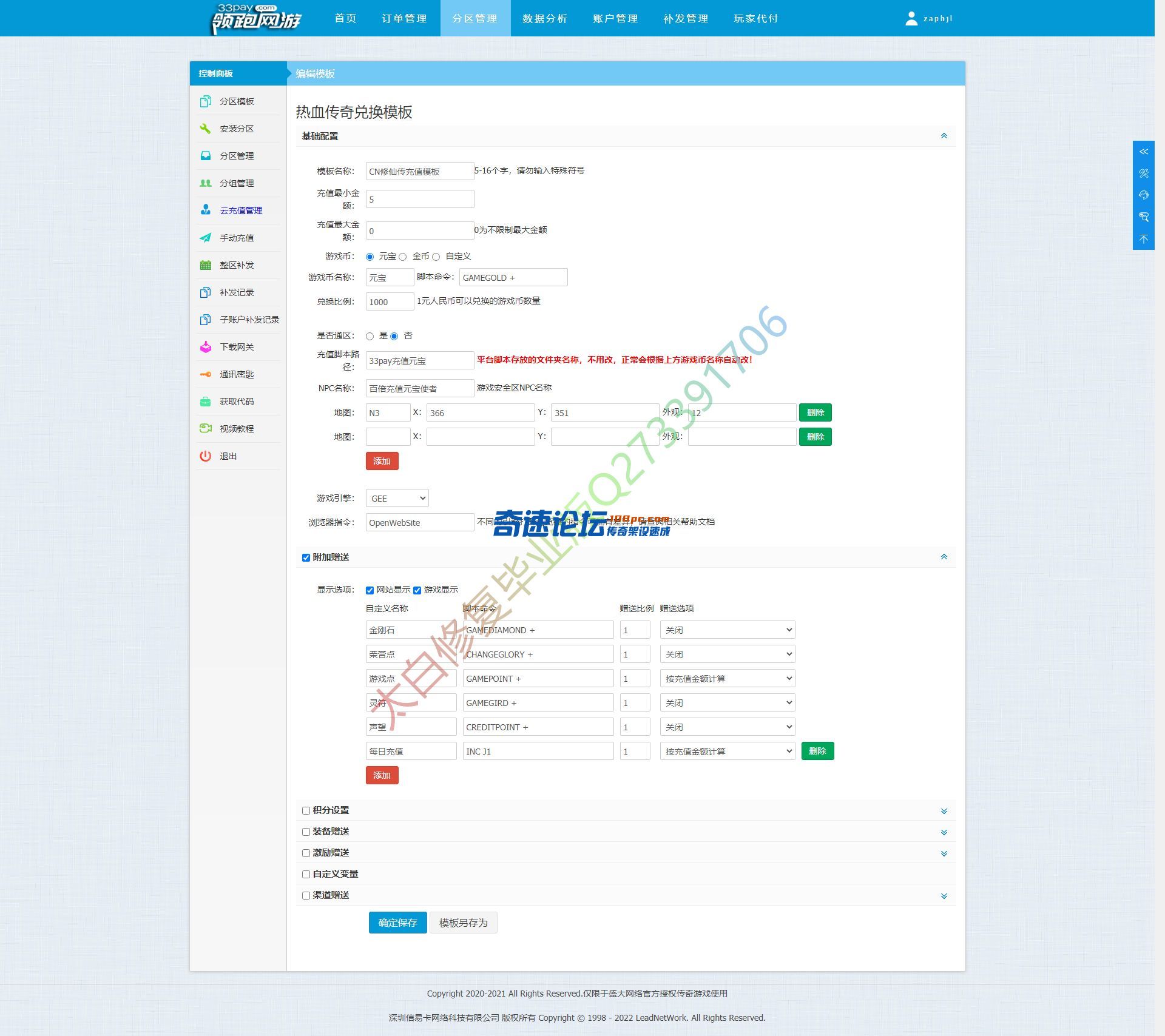Open 补发管理 in top navigation
This screenshot has width=1165, height=1036.
pyautogui.click(x=686, y=18)
